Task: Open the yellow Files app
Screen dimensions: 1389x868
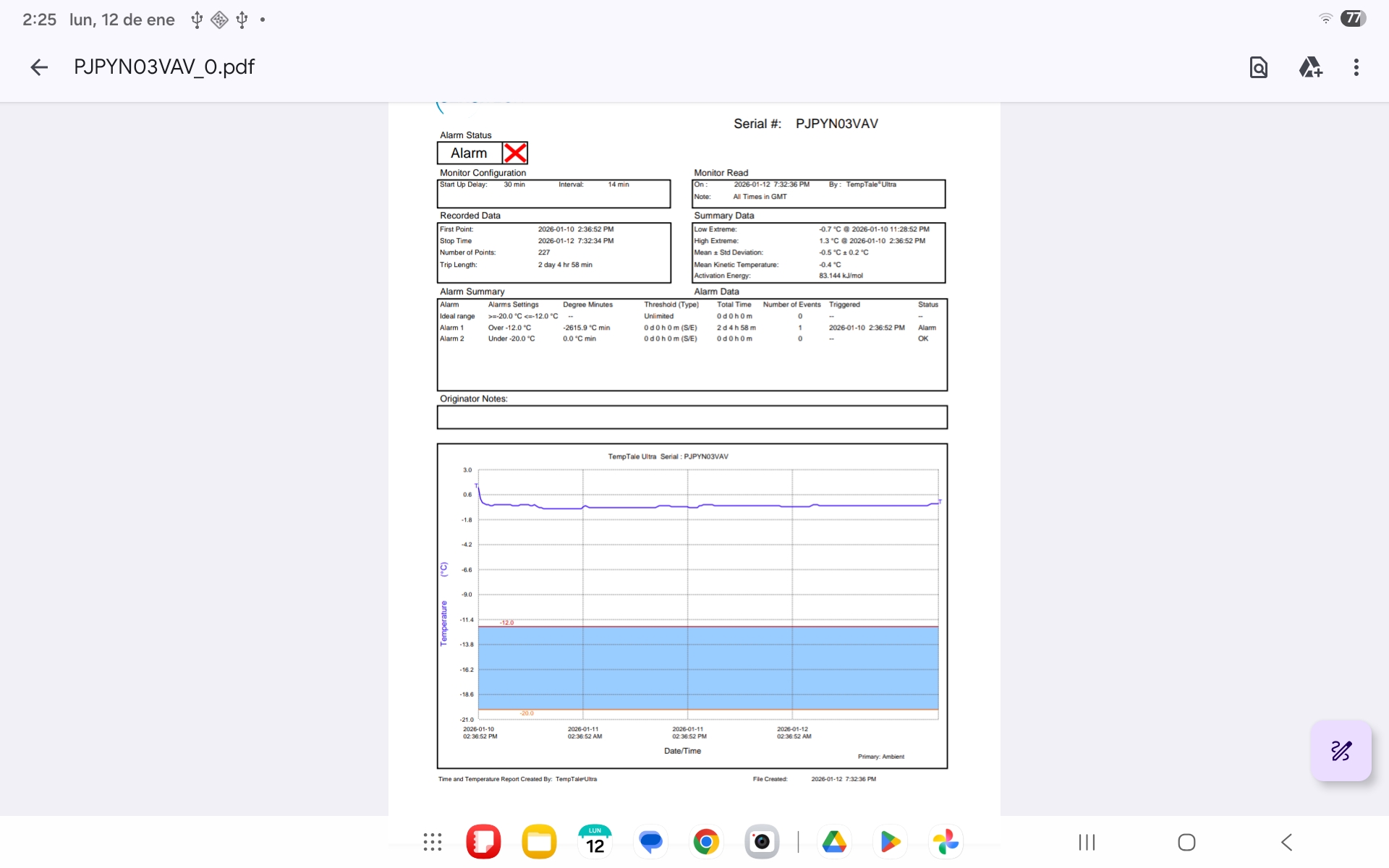Action: point(539,842)
